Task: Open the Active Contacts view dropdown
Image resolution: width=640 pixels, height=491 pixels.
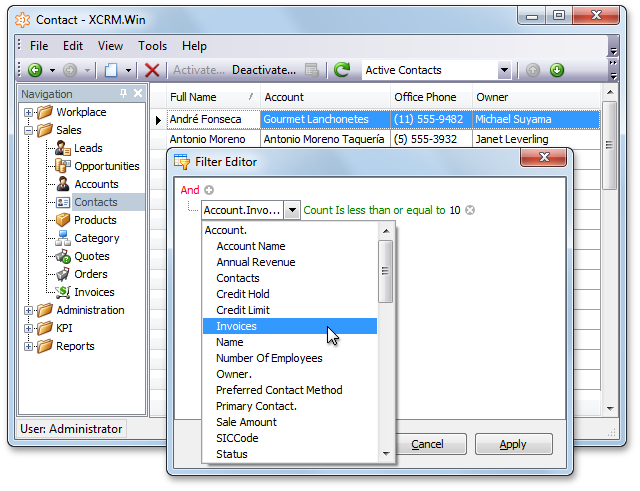Action: [x=504, y=70]
